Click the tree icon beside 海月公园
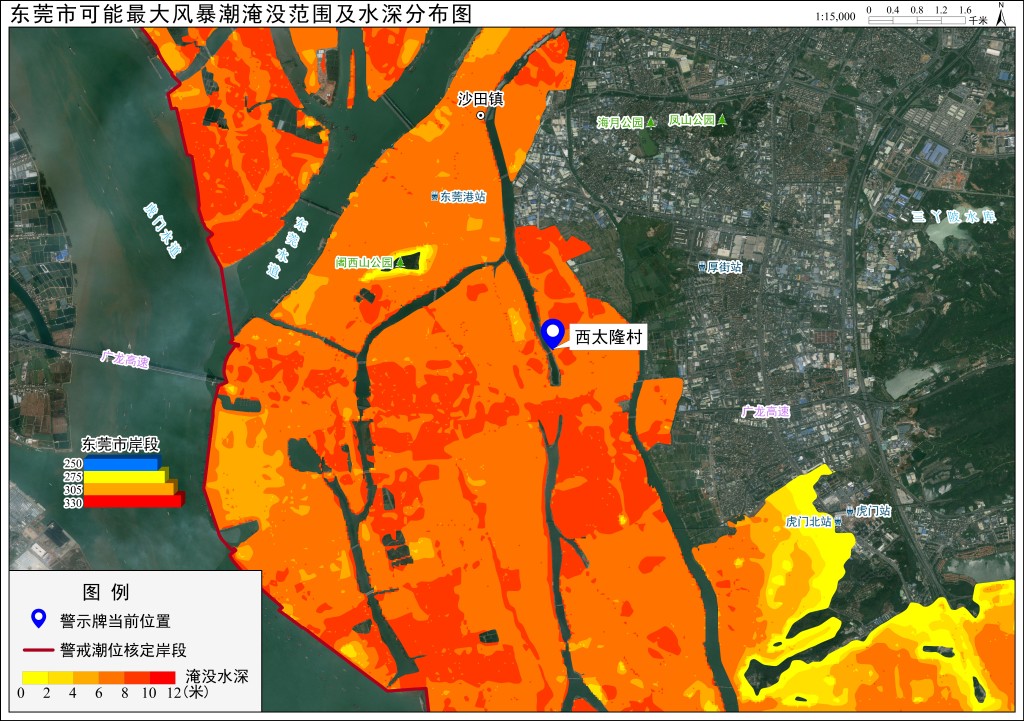The width and height of the screenshot is (1024, 721). click(x=650, y=122)
